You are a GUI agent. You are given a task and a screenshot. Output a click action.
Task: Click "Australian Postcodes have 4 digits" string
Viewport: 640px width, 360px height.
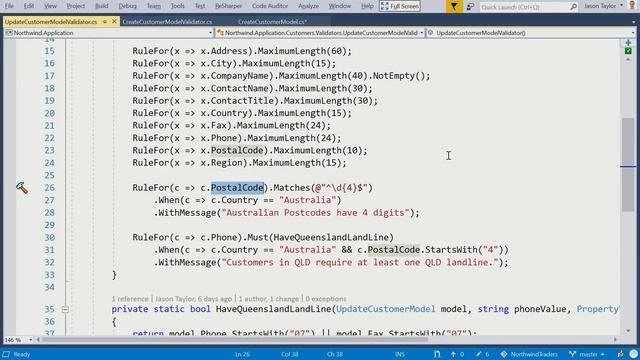pyautogui.click(x=315, y=213)
